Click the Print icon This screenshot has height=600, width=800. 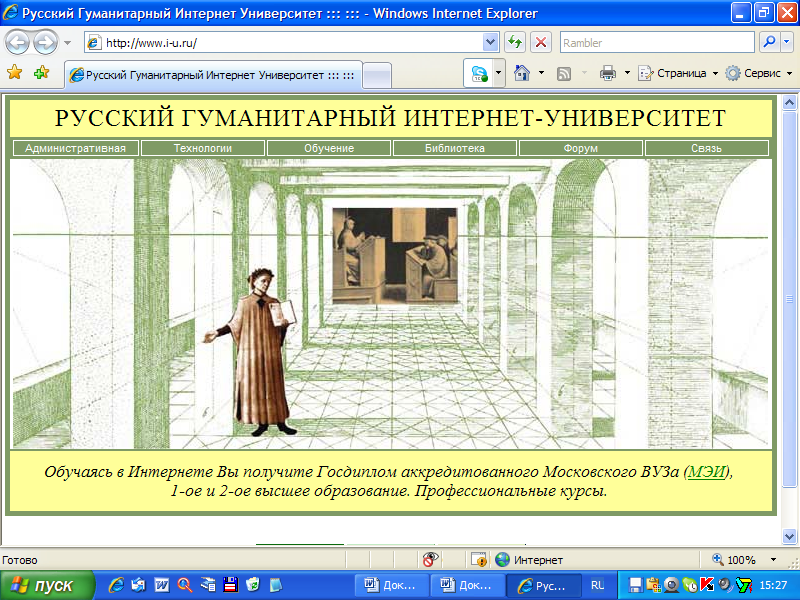(x=608, y=73)
